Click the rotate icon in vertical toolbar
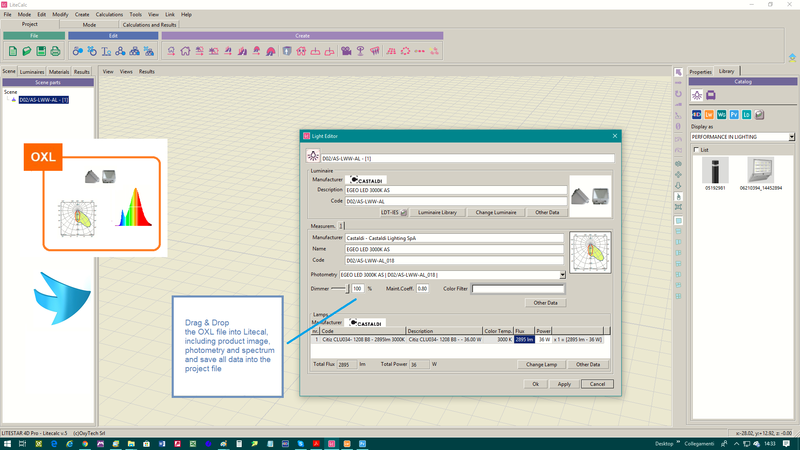The height and width of the screenshot is (450, 800). (679, 94)
